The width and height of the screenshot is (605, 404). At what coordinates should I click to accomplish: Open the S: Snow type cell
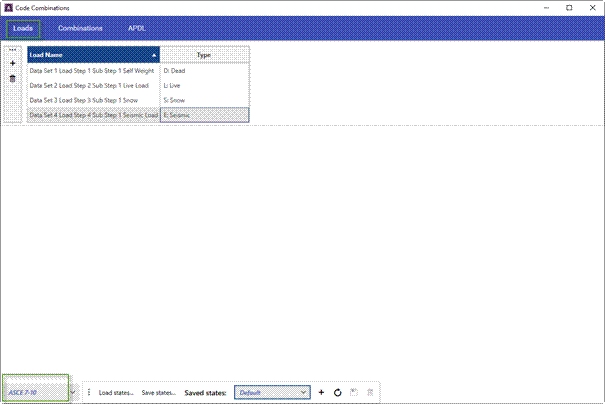(204, 100)
